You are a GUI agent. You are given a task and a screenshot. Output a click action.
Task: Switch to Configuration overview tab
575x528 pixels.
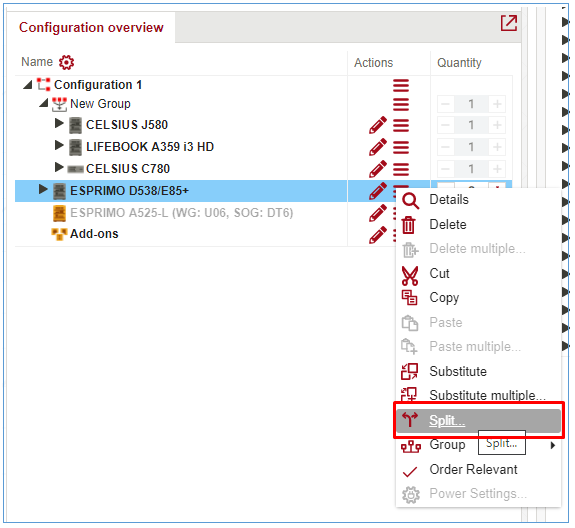coord(91,28)
